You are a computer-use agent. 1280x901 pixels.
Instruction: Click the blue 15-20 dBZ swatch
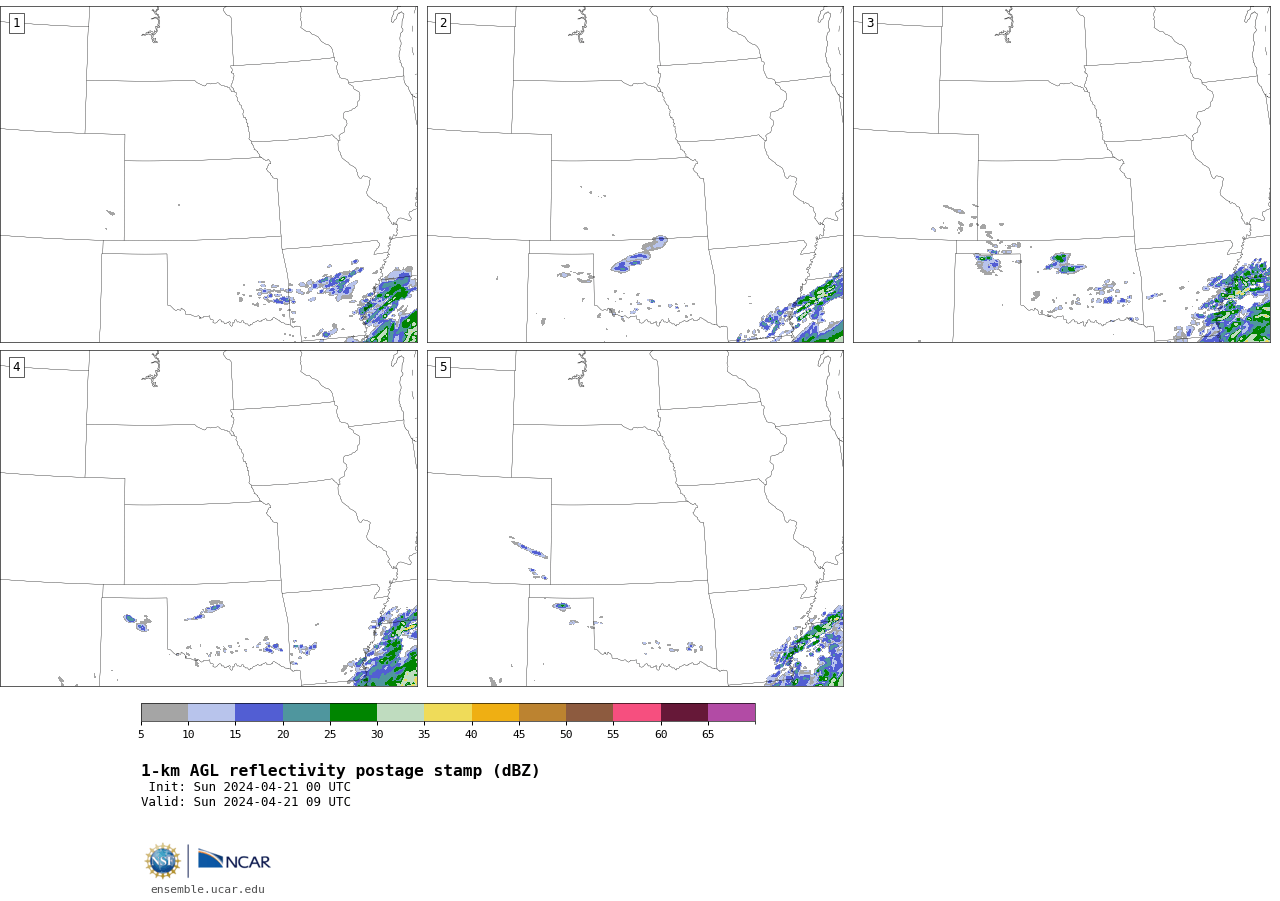click(259, 713)
